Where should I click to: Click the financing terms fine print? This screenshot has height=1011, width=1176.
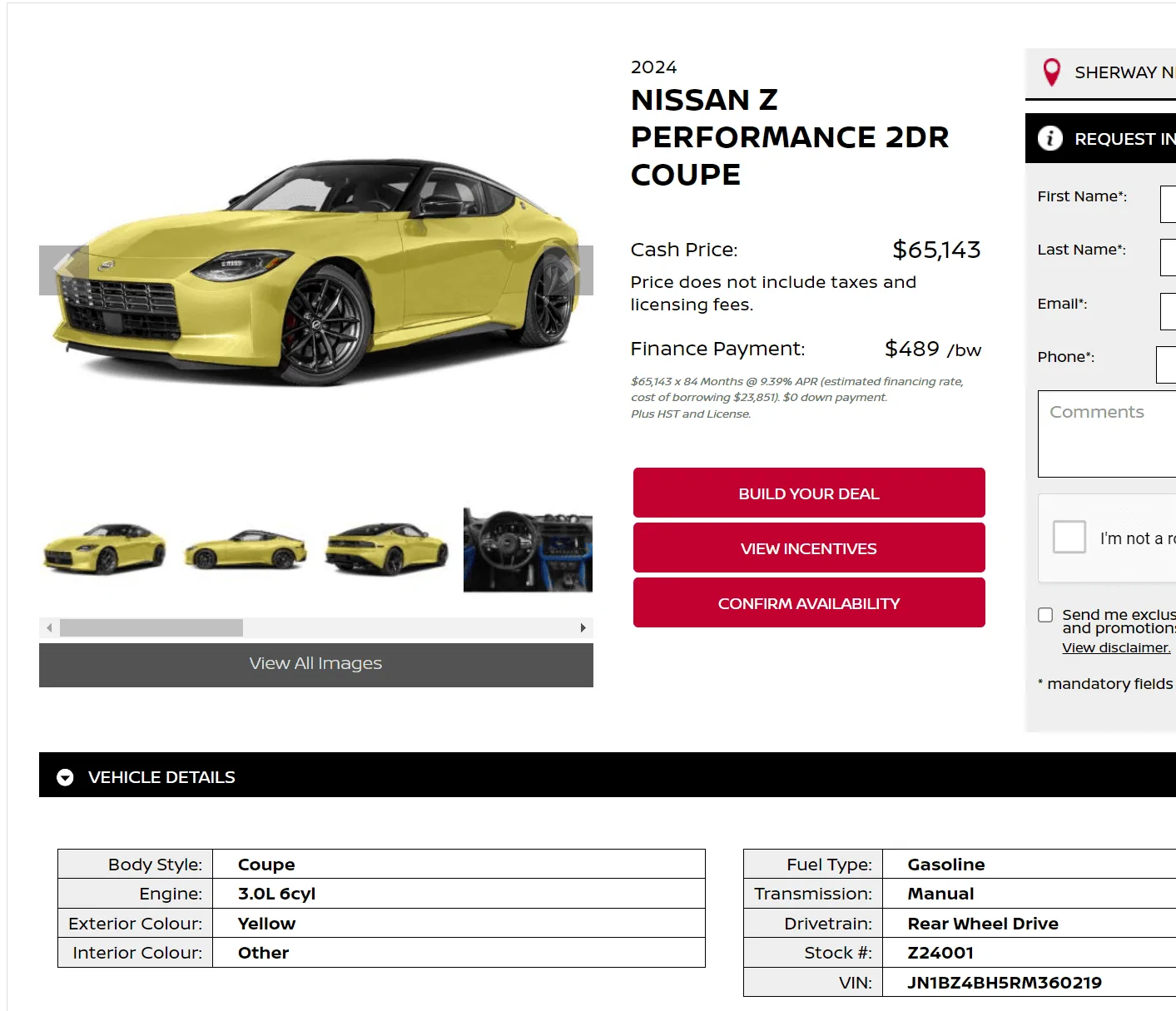(797, 398)
